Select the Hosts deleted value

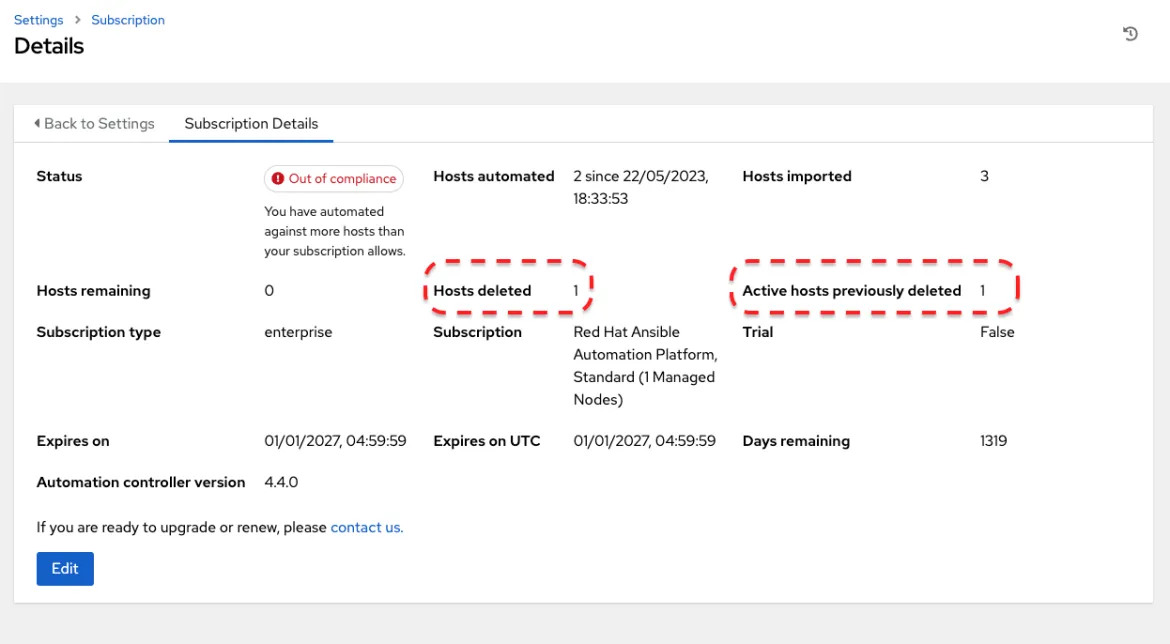coord(575,290)
